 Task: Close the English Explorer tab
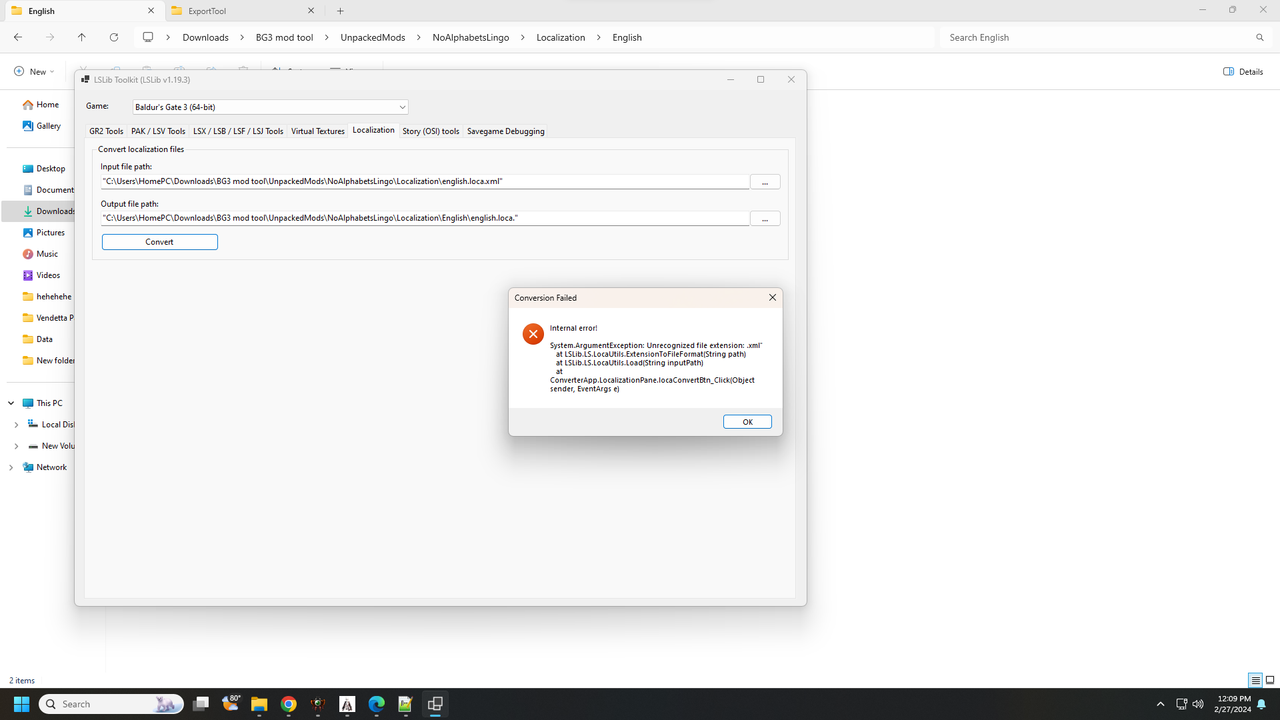(150, 11)
